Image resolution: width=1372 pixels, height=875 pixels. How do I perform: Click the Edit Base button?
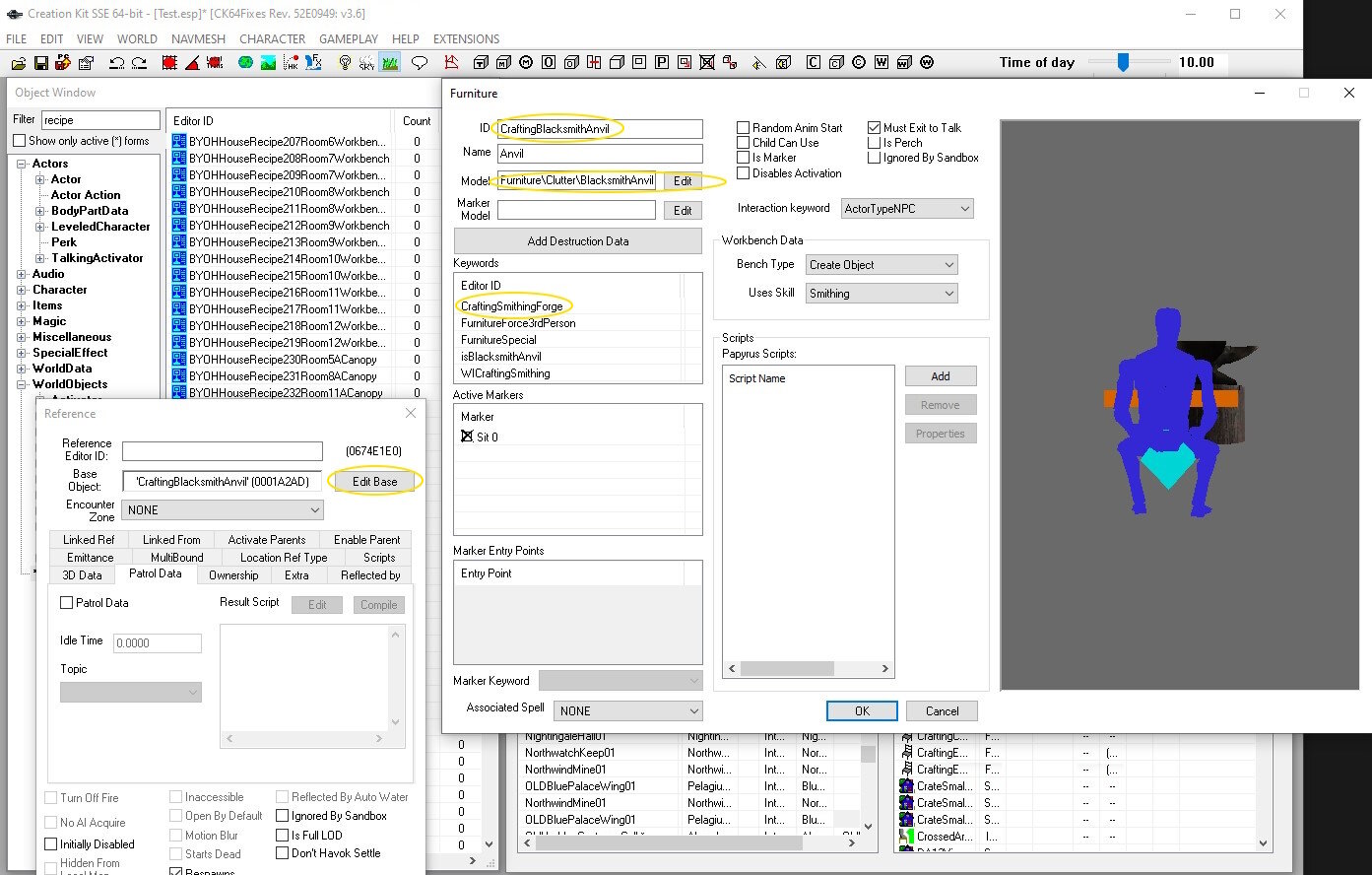coord(375,482)
